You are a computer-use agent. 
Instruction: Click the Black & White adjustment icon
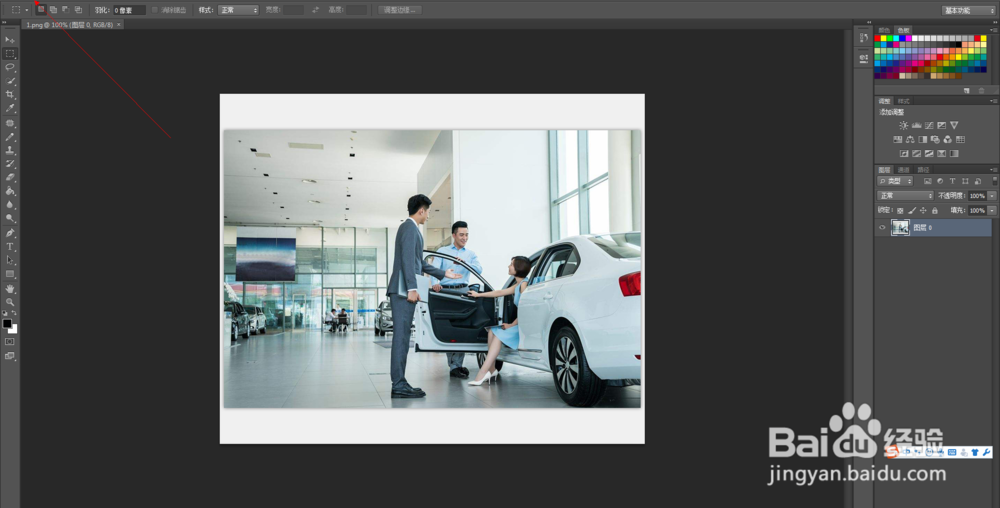tap(923, 140)
